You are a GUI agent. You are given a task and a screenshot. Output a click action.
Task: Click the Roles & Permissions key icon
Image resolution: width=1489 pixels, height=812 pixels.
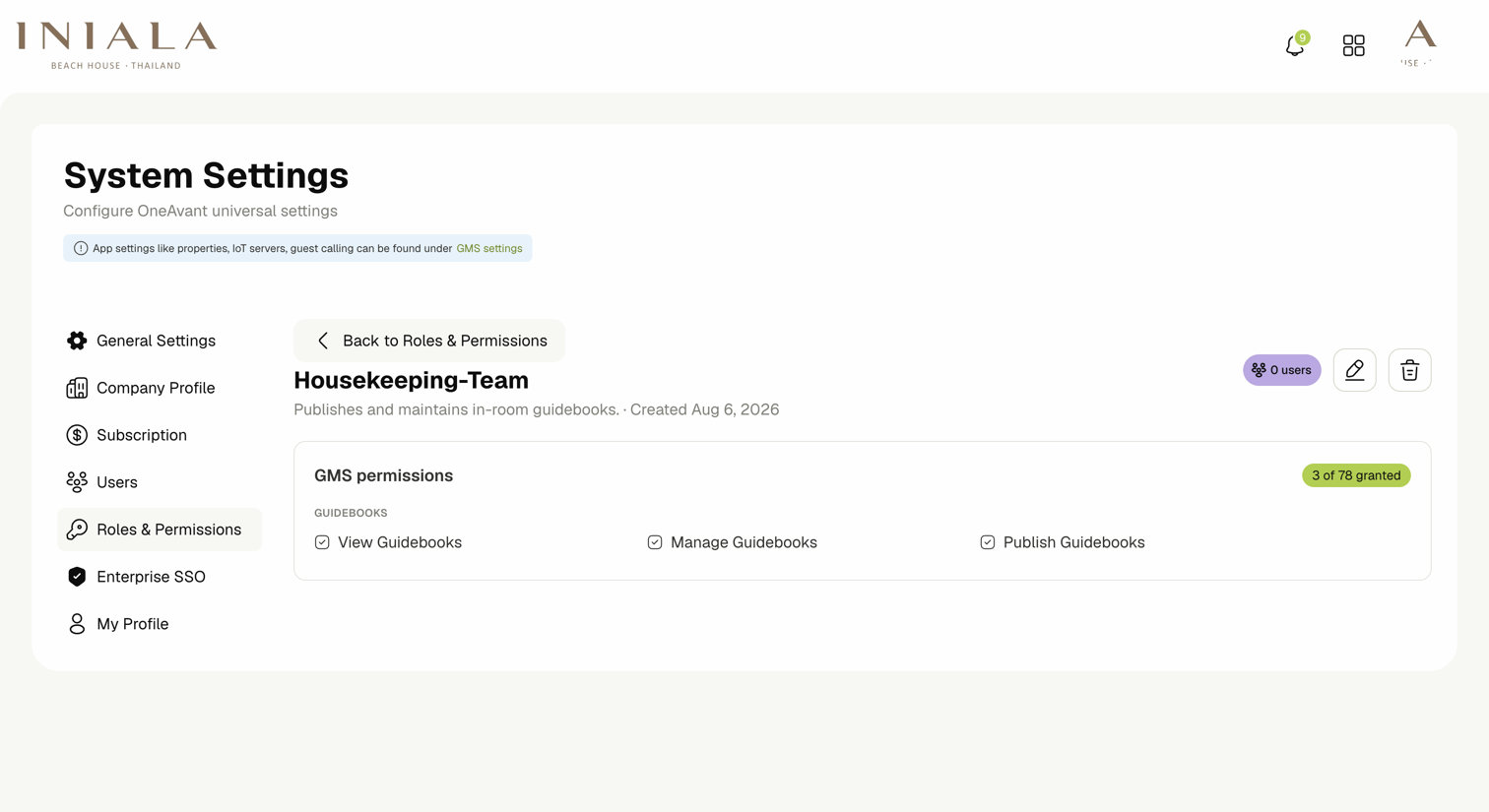[x=77, y=530]
